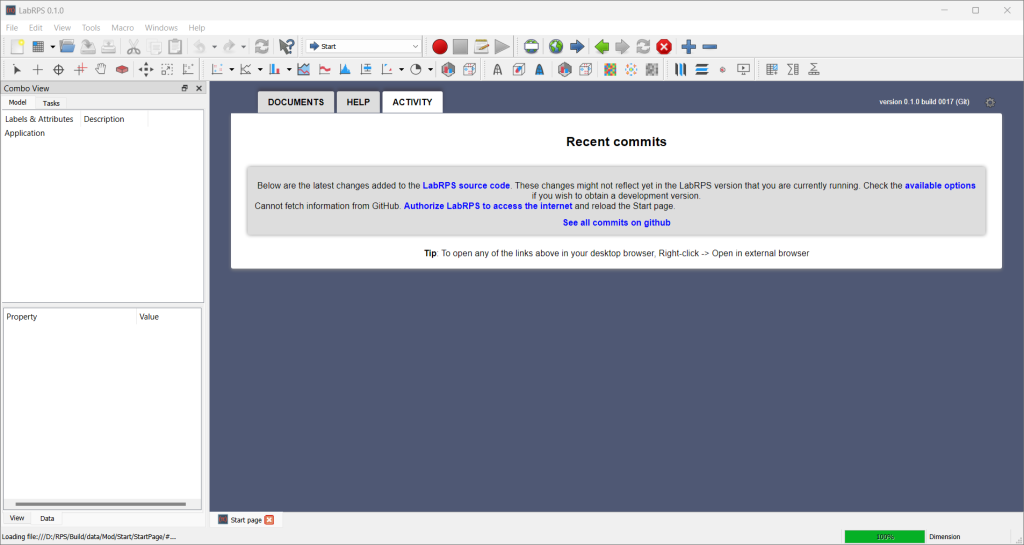
Task: Switch to the Tasks tab in Combo View
Action: click(51, 103)
